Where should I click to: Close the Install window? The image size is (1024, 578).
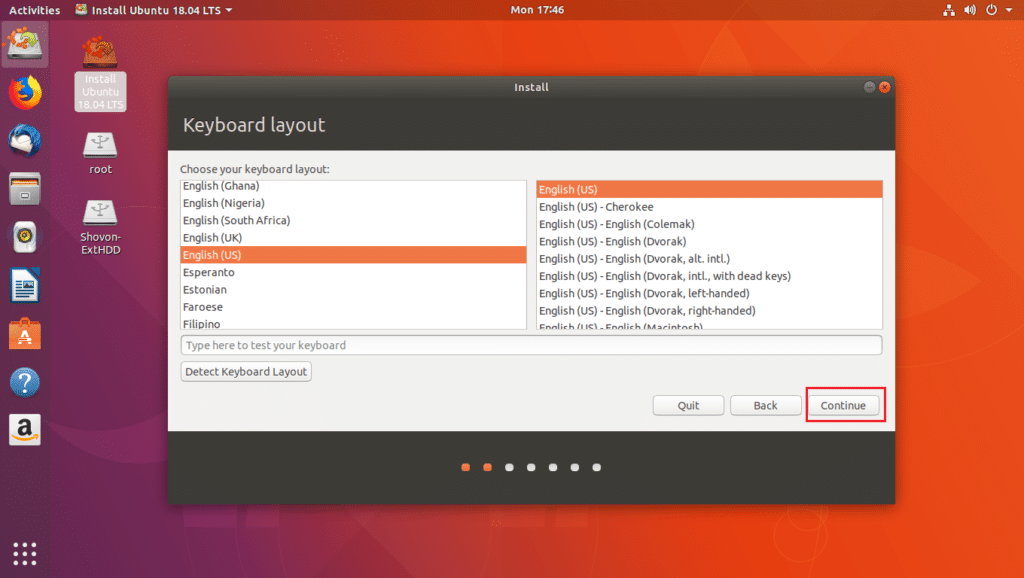(885, 87)
